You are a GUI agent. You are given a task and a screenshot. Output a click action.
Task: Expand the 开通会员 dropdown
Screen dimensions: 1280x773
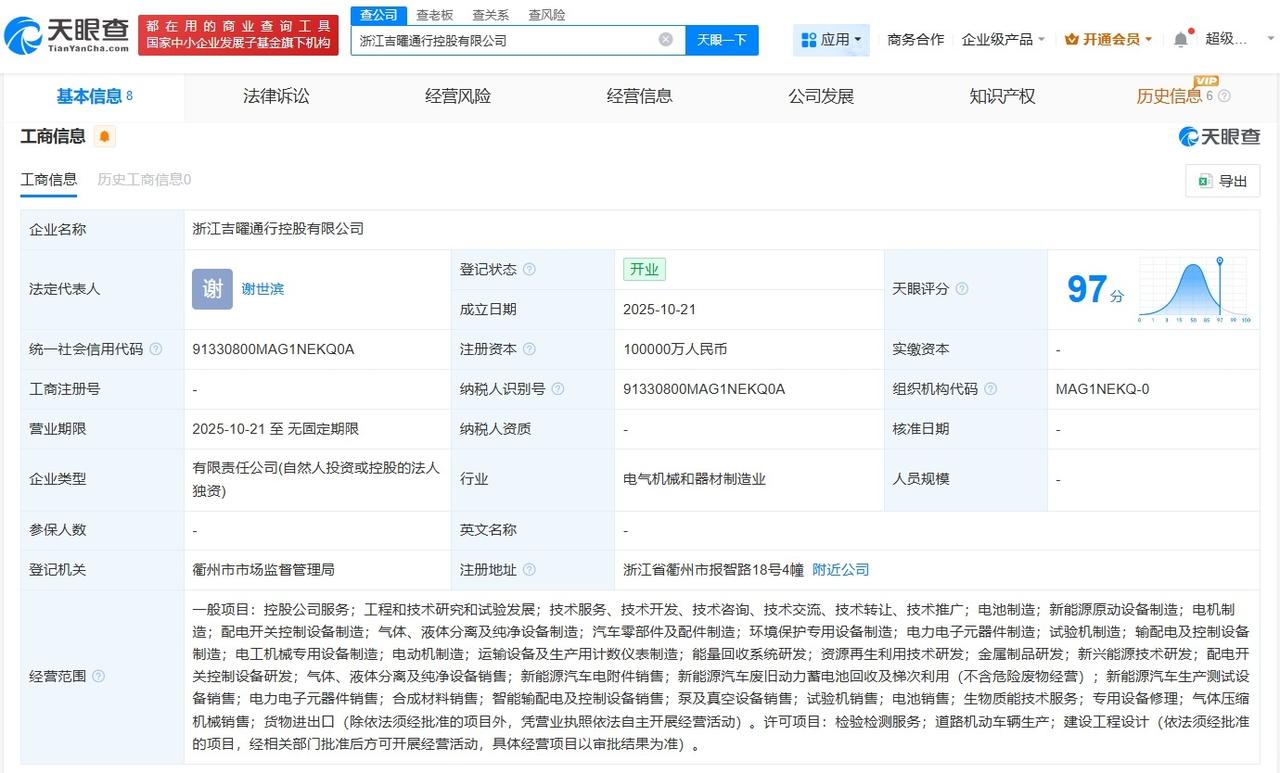point(1109,40)
